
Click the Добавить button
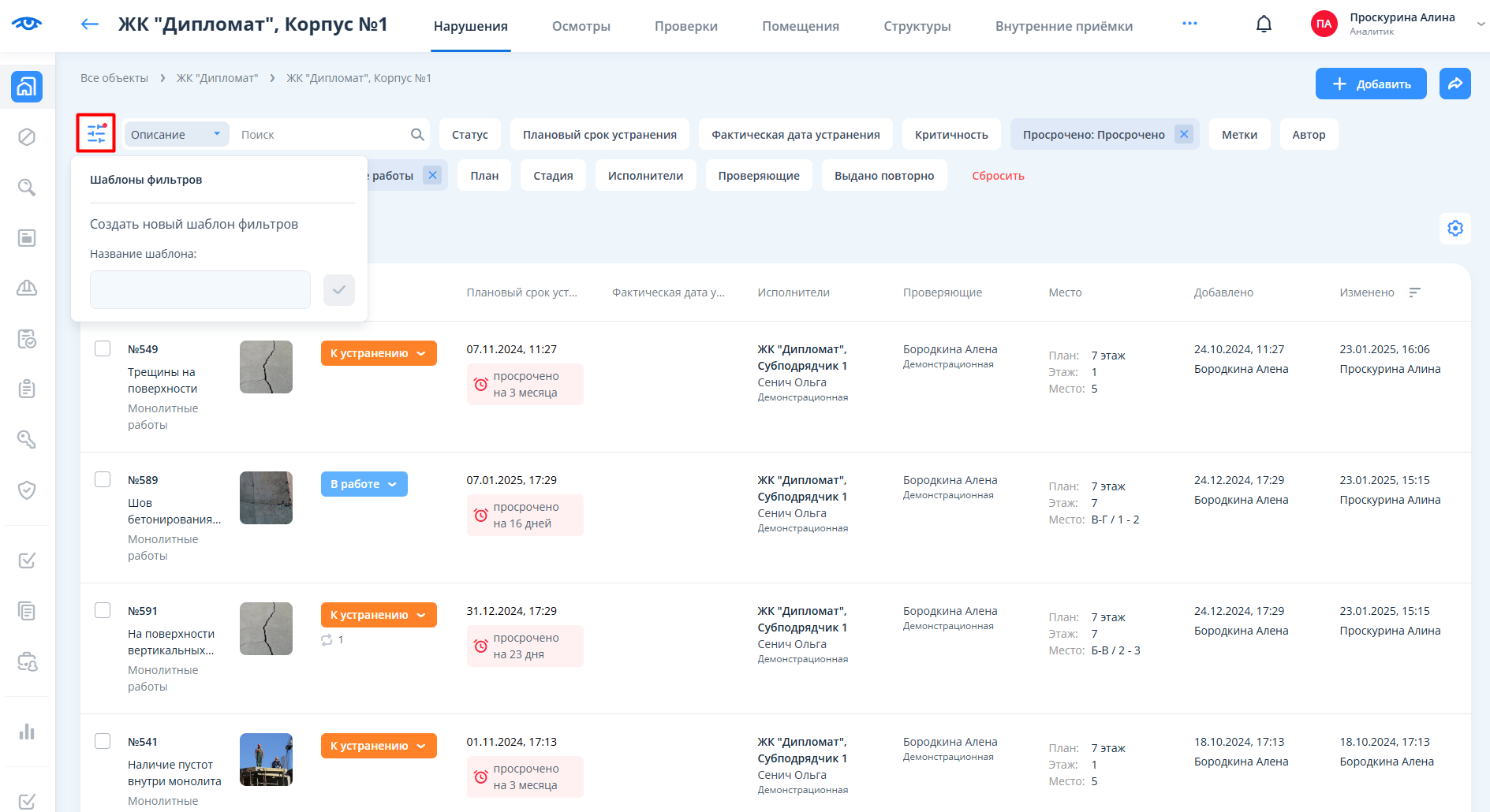1370,84
